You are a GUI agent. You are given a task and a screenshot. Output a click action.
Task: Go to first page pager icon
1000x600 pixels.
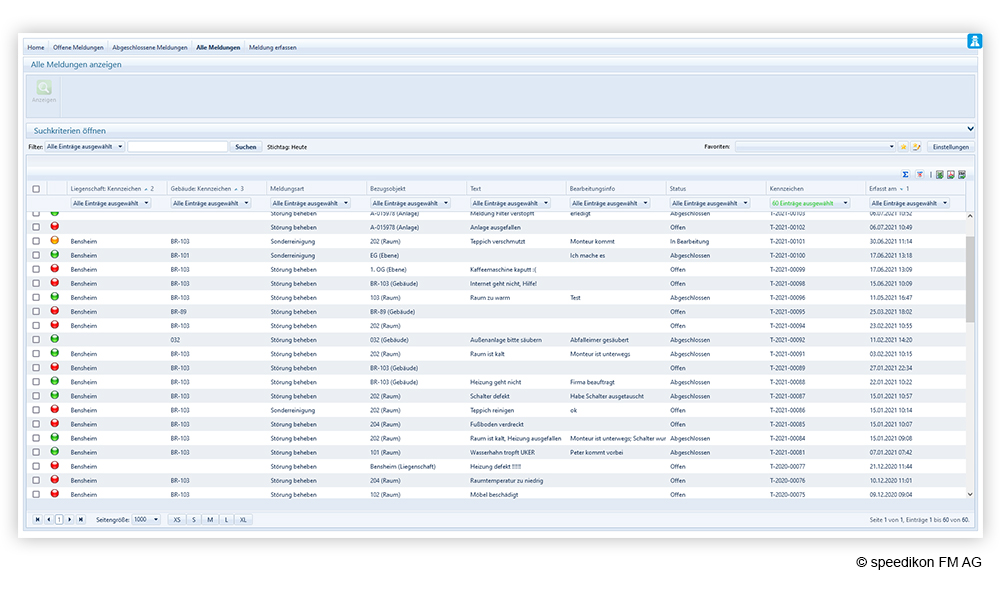(x=38, y=520)
